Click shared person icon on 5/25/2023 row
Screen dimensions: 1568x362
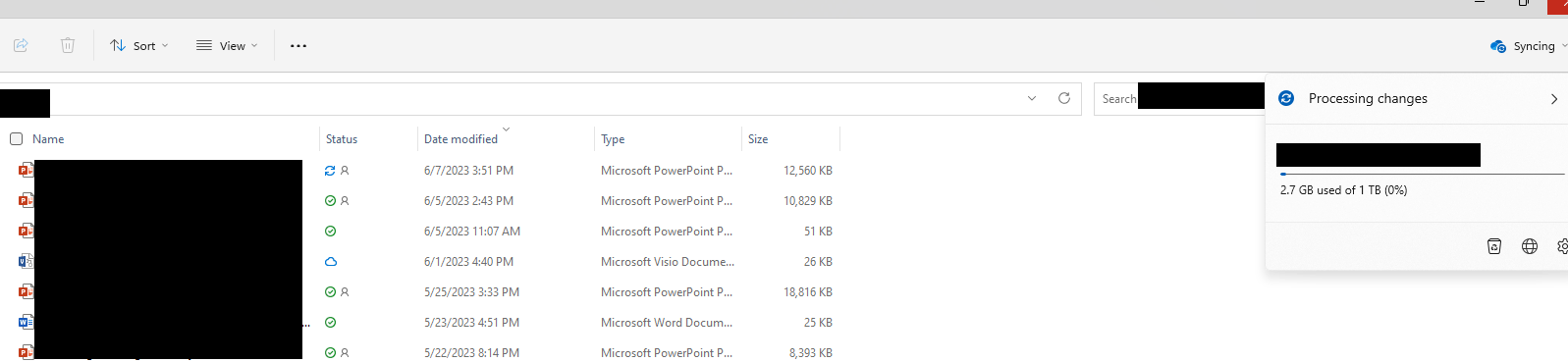345,292
